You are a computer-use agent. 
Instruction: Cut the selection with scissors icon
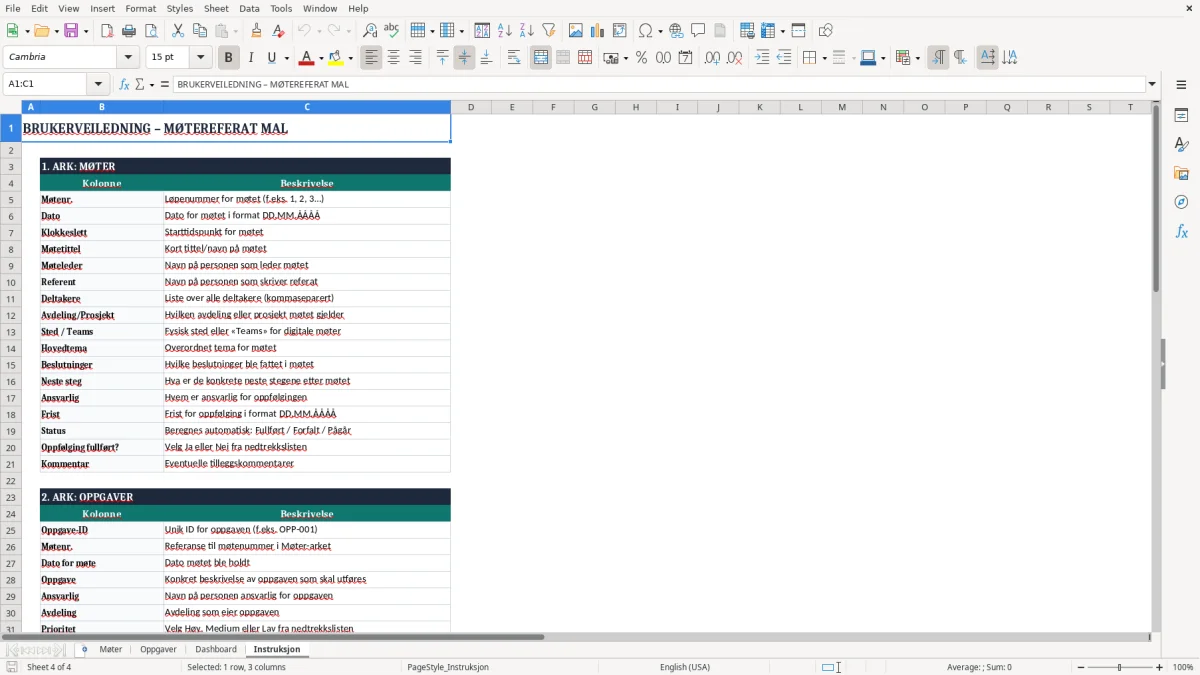pyautogui.click(x=178, y=31)
